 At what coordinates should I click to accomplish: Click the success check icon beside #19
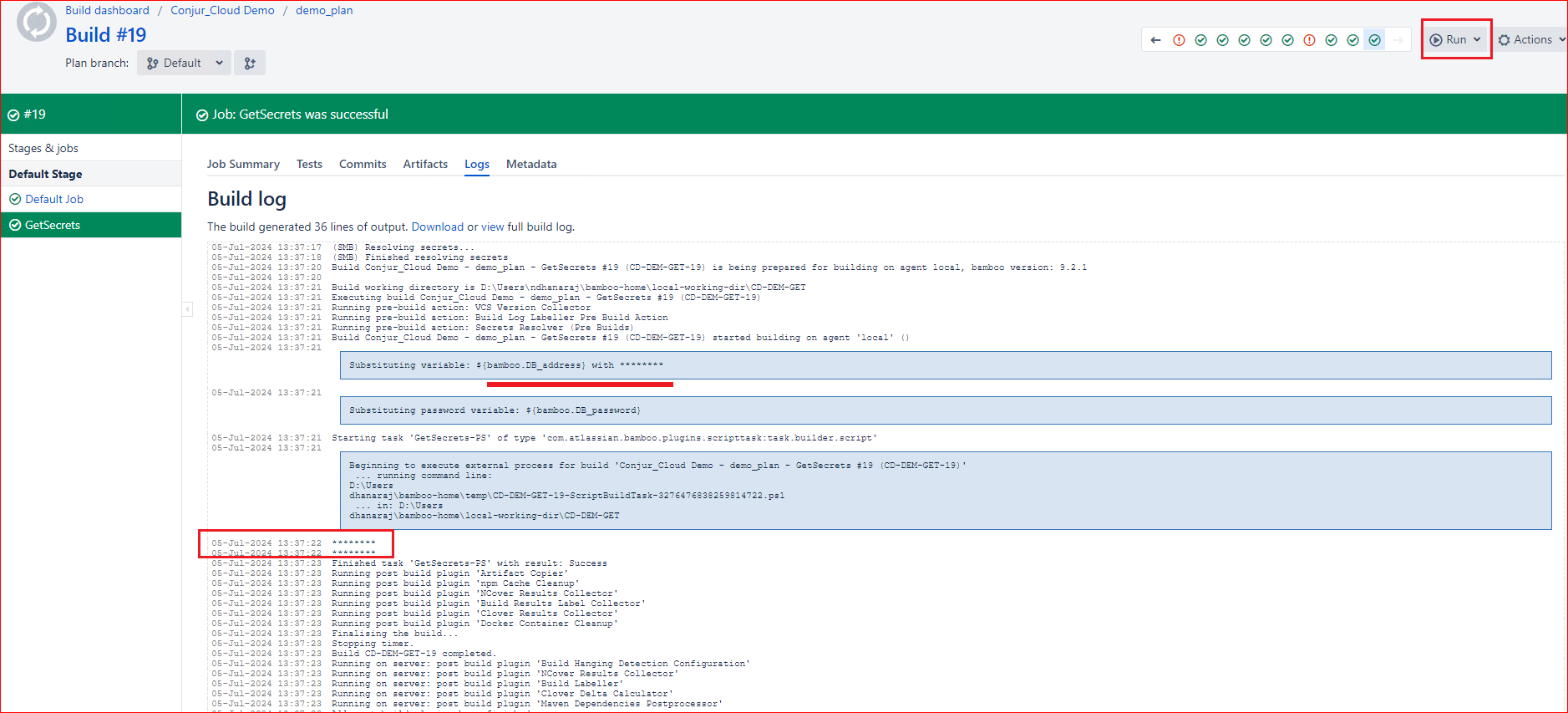(x=13, y=115)
